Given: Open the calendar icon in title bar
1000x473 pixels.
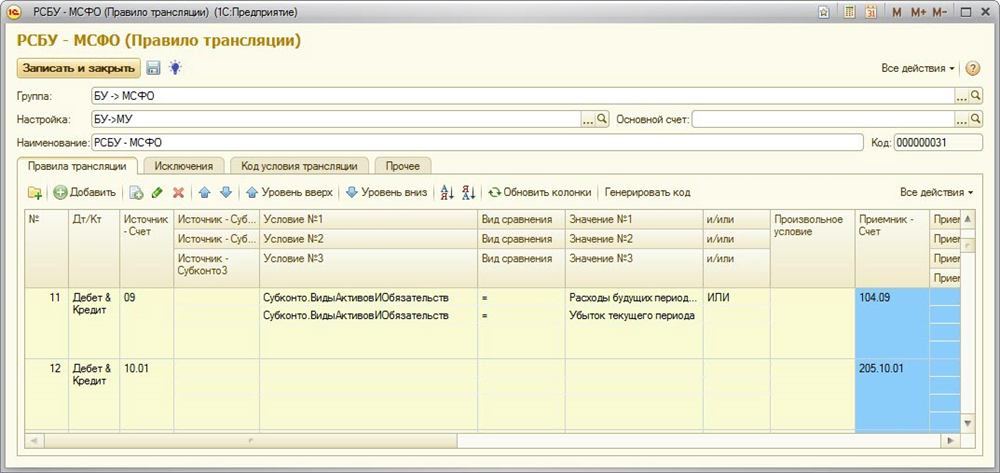Looking at the screenshot, I should [870, 12].
